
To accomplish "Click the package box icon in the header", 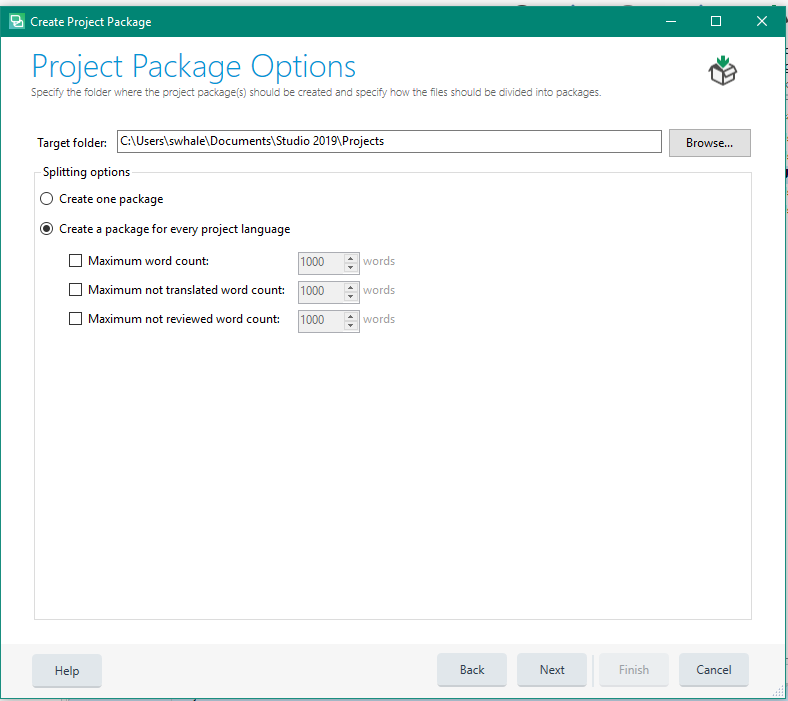I will [722, 70].
